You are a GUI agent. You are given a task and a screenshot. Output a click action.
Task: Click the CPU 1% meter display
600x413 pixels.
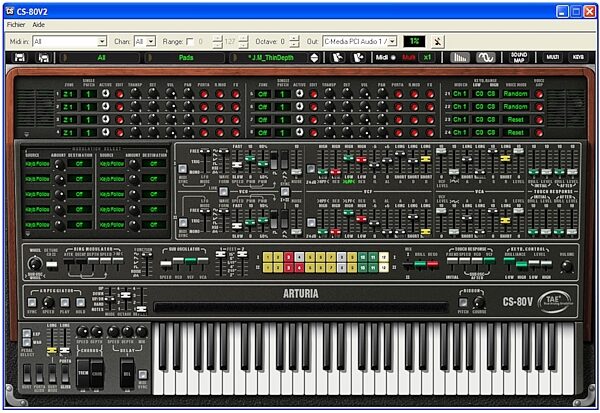tap(414, 41)
